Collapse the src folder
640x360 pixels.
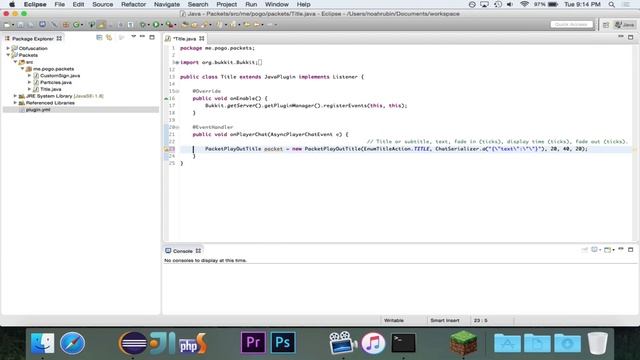click(x=15, y=62)
